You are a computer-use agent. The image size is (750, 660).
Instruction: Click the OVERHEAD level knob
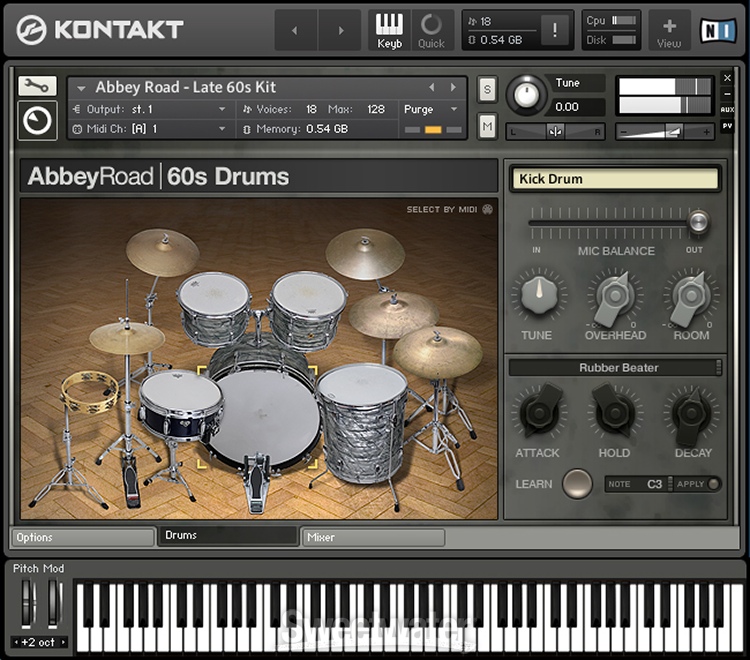click(615, 297)
